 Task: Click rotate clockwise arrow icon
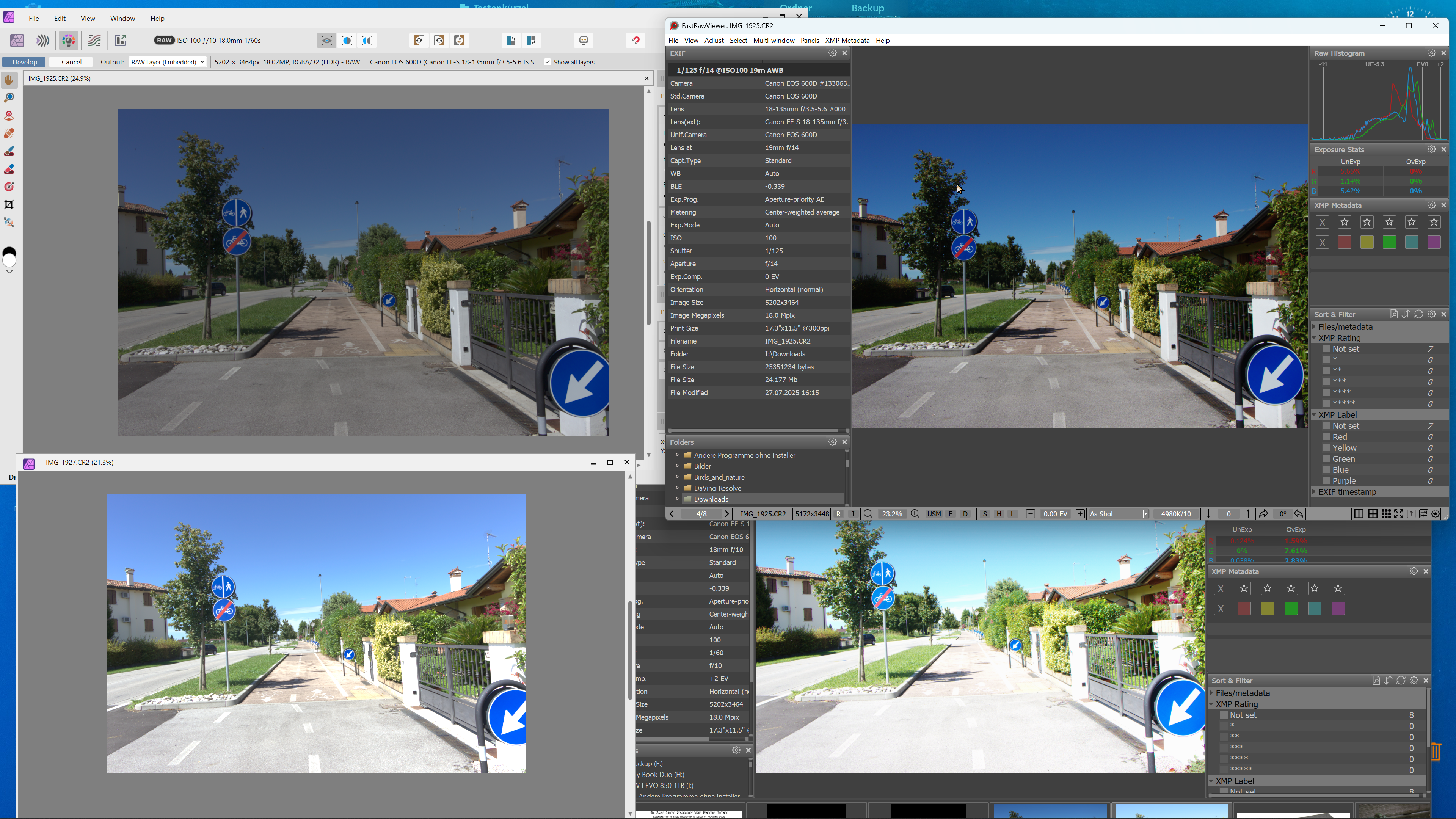[x=1263, y=514]
